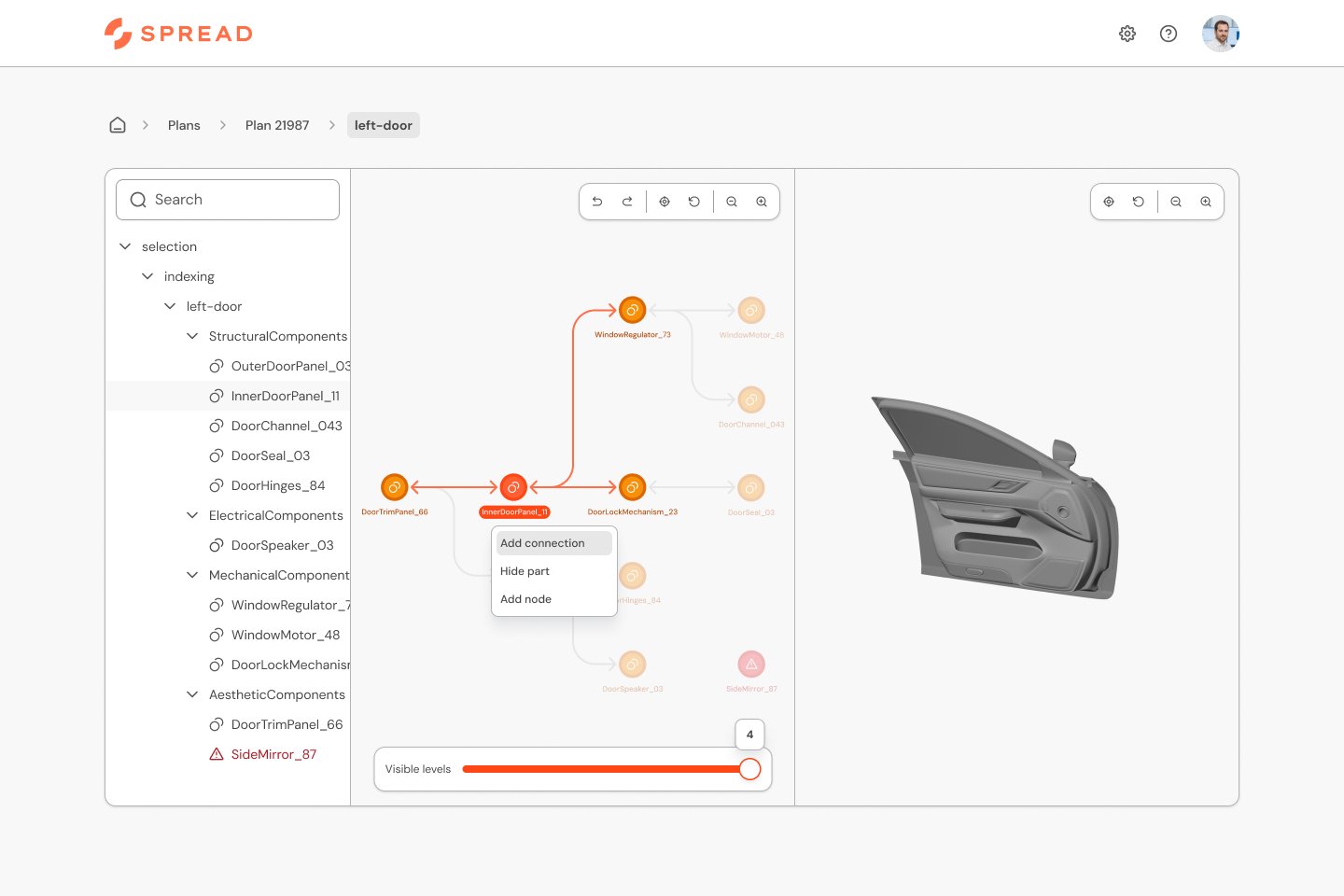
Task: Zoom in on the 3D viewer
Action: click(x=1206, y=202)
